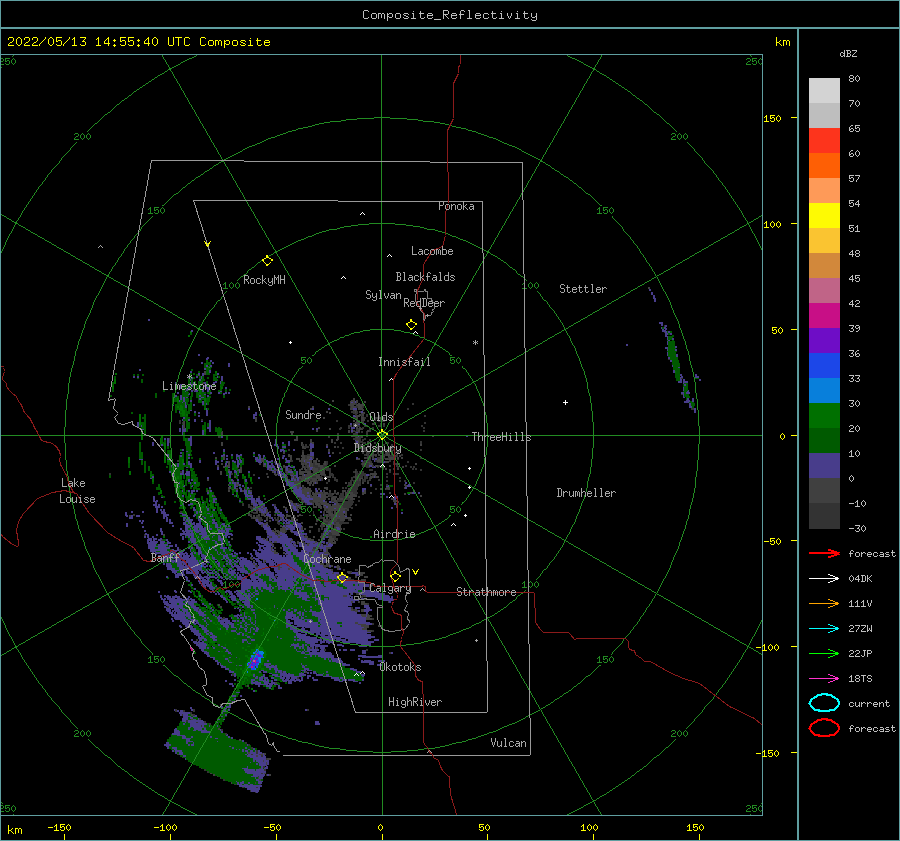Image resolution: width=900 pixels, height=841 pixels.
Task: Select the lightest gray 80 dBZ band
Action: (824, 91)
